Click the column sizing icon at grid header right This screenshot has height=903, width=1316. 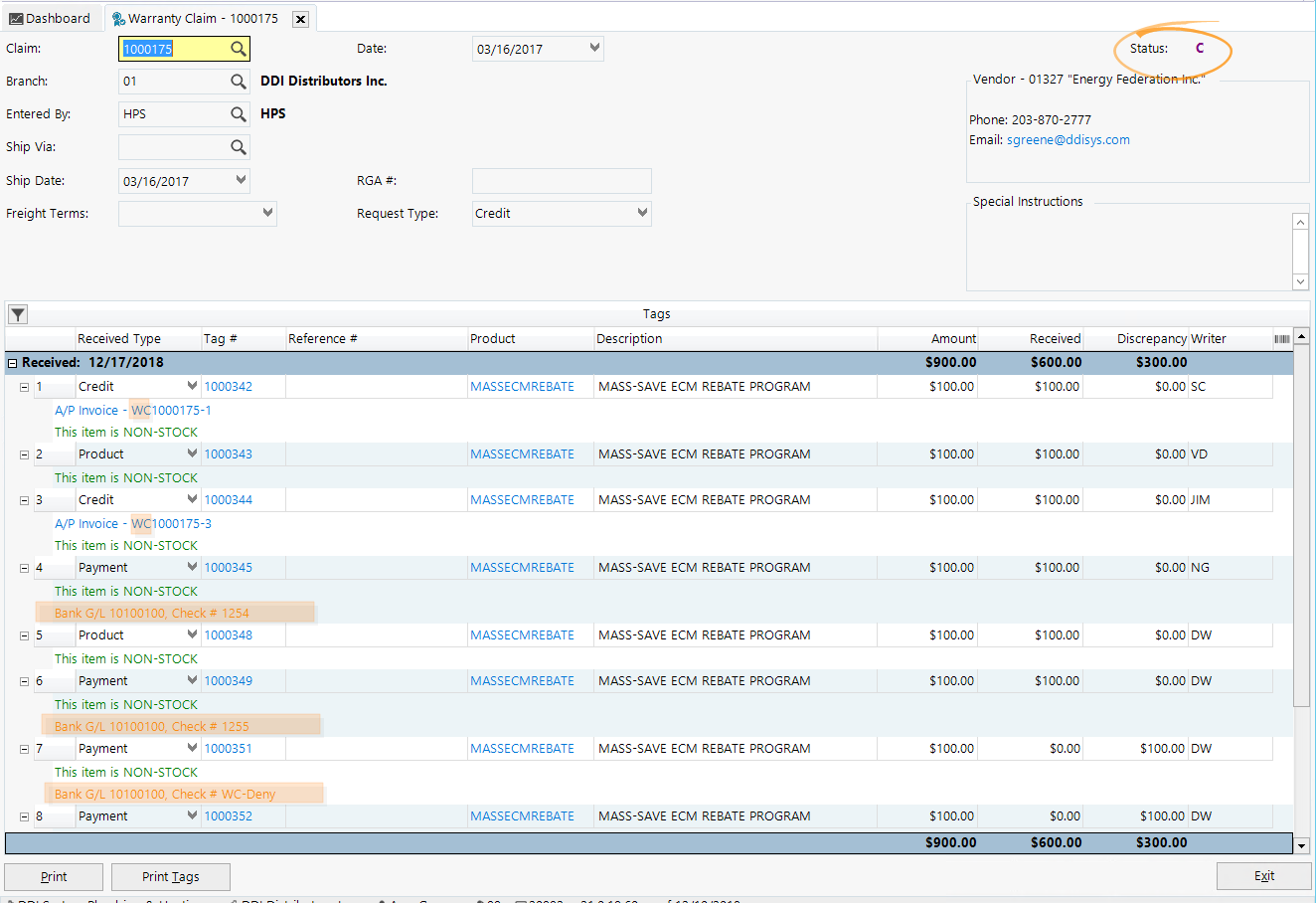(1281, 338)
